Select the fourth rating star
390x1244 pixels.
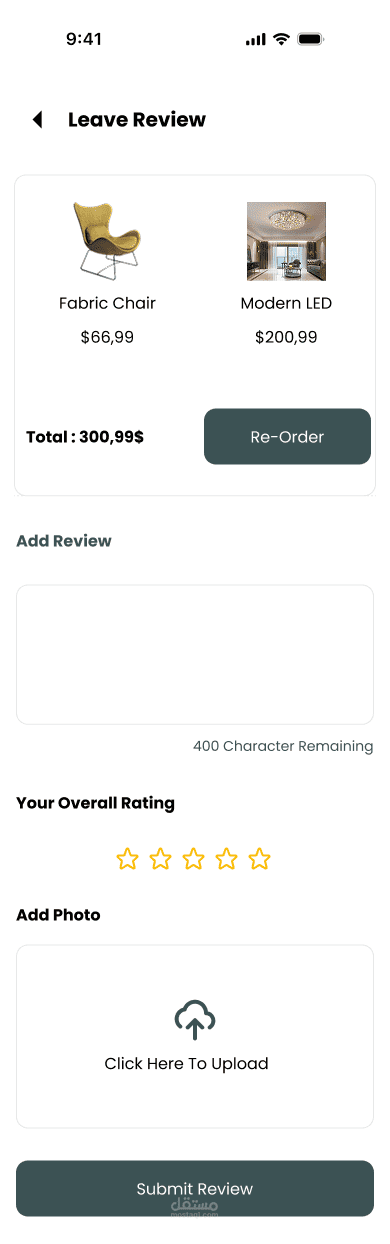227,859
